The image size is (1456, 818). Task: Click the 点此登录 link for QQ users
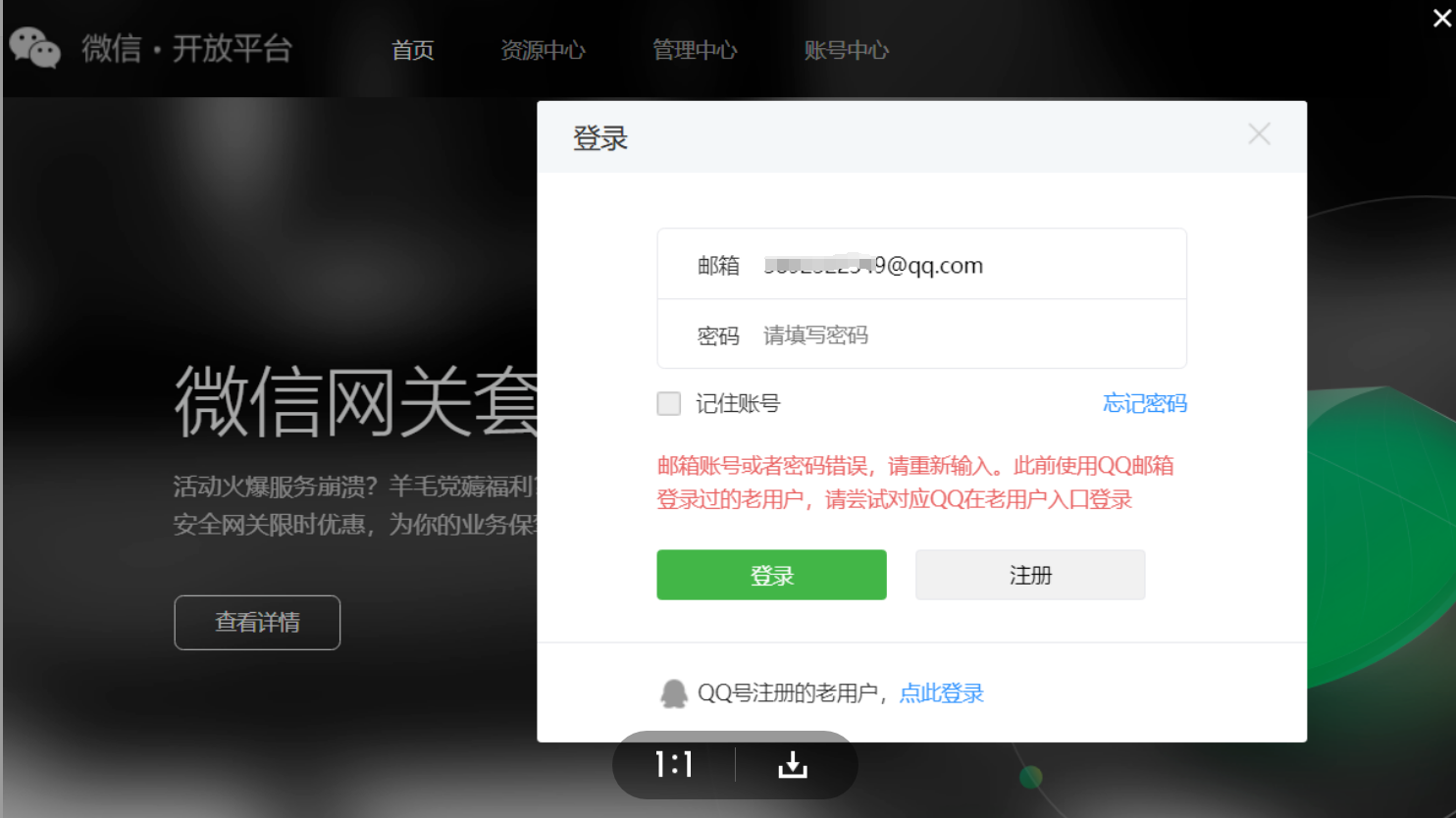tap(942, 693)
